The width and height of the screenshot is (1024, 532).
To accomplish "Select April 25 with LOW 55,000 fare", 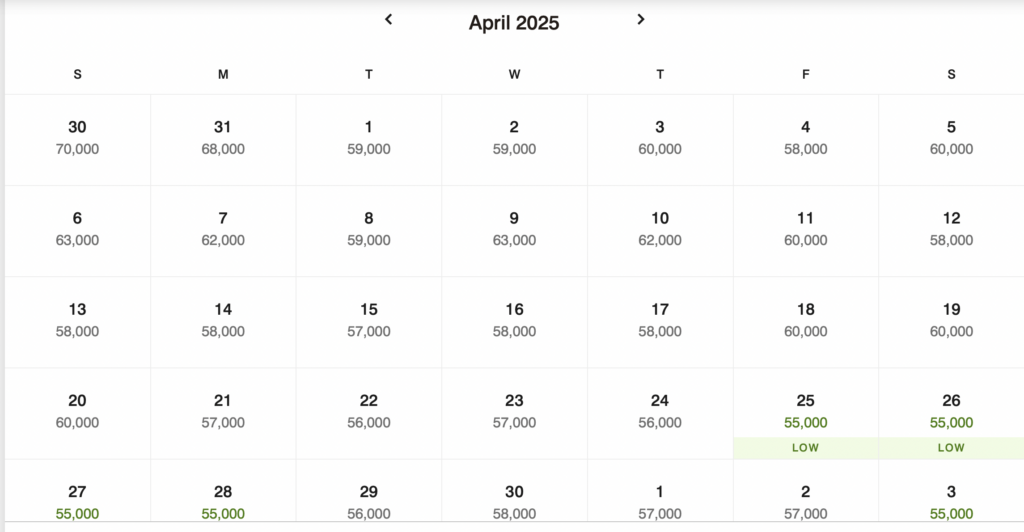I will [805, 412].
